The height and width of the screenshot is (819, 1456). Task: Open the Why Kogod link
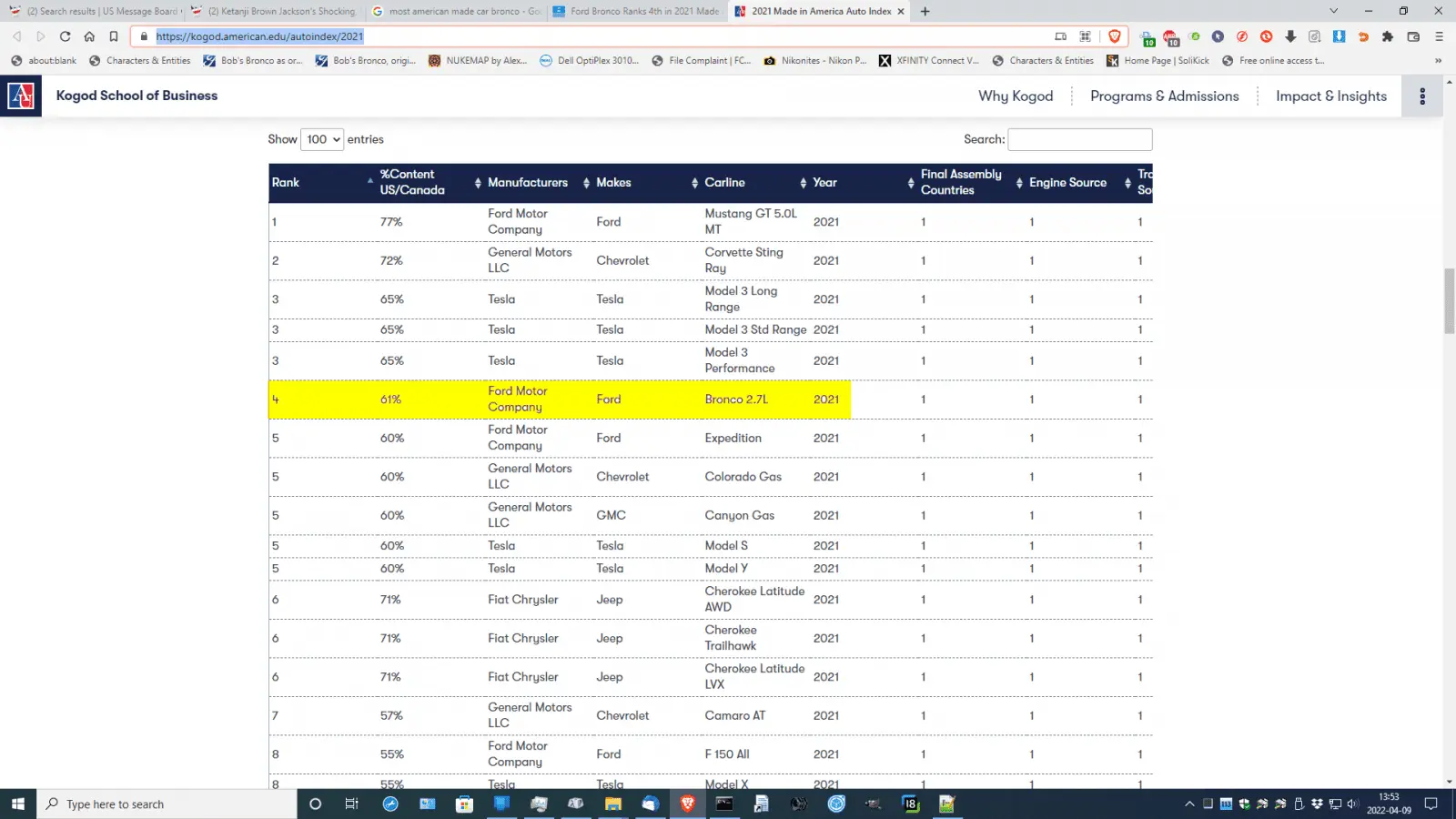[1016, 96]
